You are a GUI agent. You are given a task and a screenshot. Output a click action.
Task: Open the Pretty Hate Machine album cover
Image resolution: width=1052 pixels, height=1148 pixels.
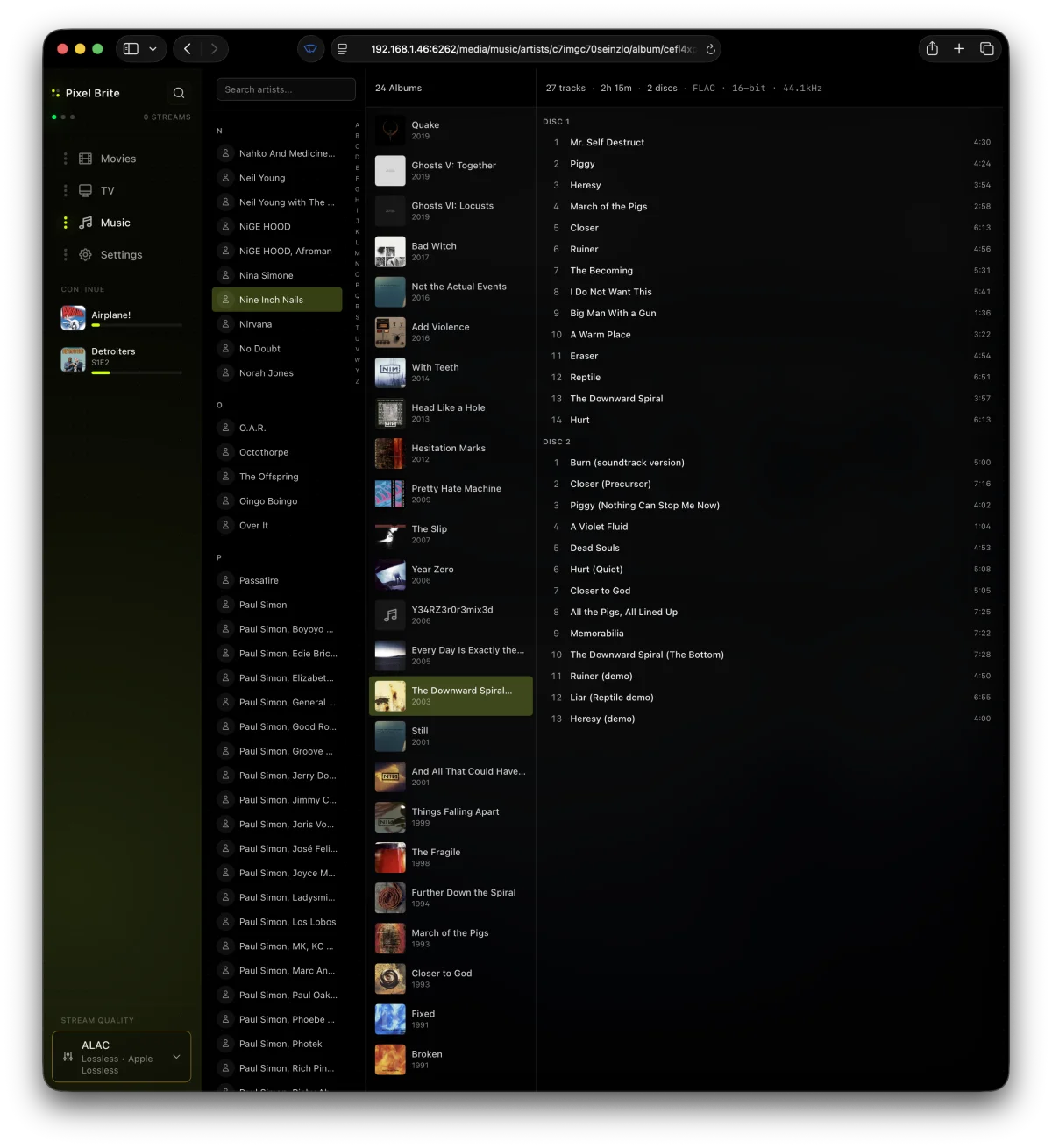pyautogui.click(x=390, y=494)
